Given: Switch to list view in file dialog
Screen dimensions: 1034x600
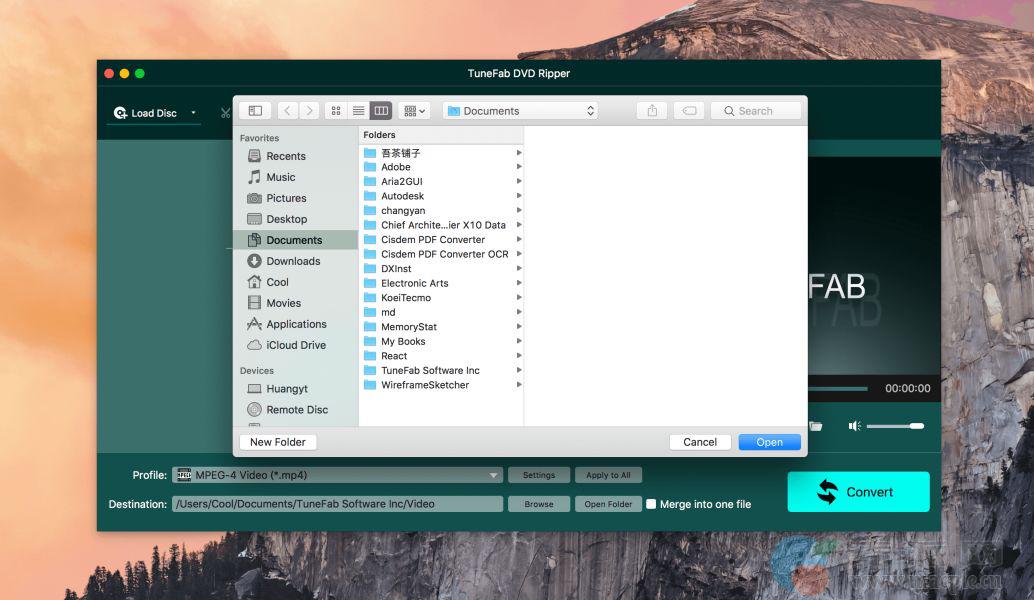Looking at the screenshot, I should point(358,111).
